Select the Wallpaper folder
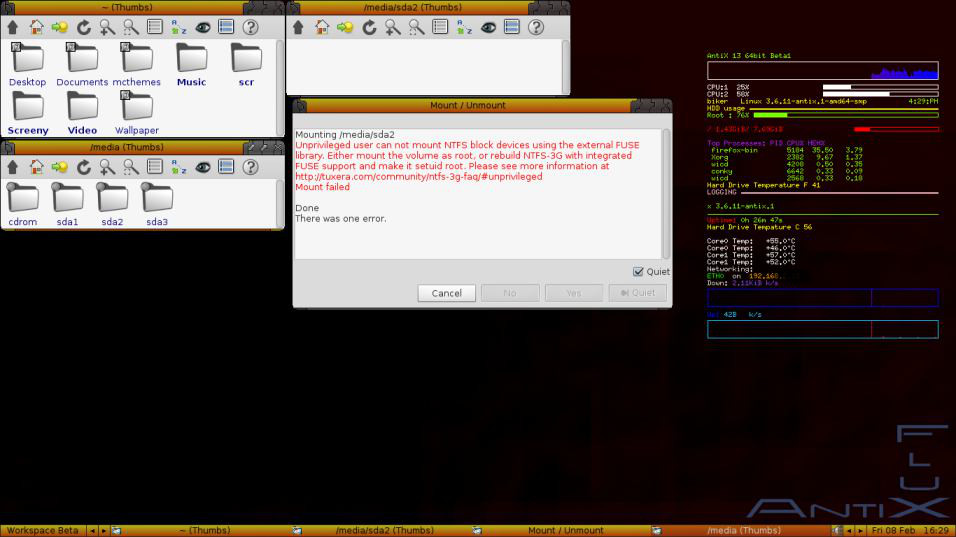This screenshot has width=956, height=537. pos(137,113)
